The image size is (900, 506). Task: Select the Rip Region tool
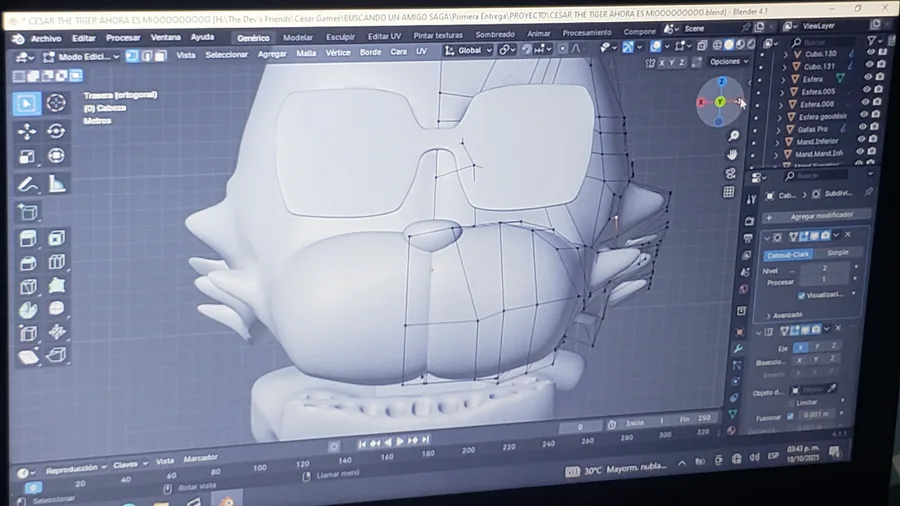57,355
